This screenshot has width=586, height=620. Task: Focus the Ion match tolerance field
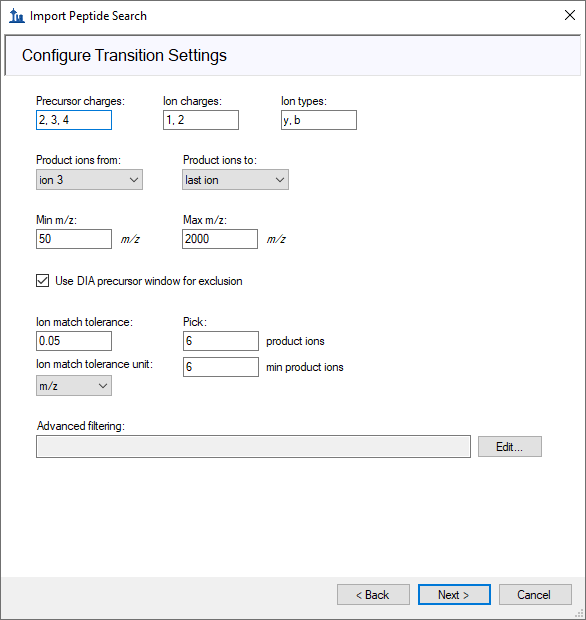[x=74, y=341]
